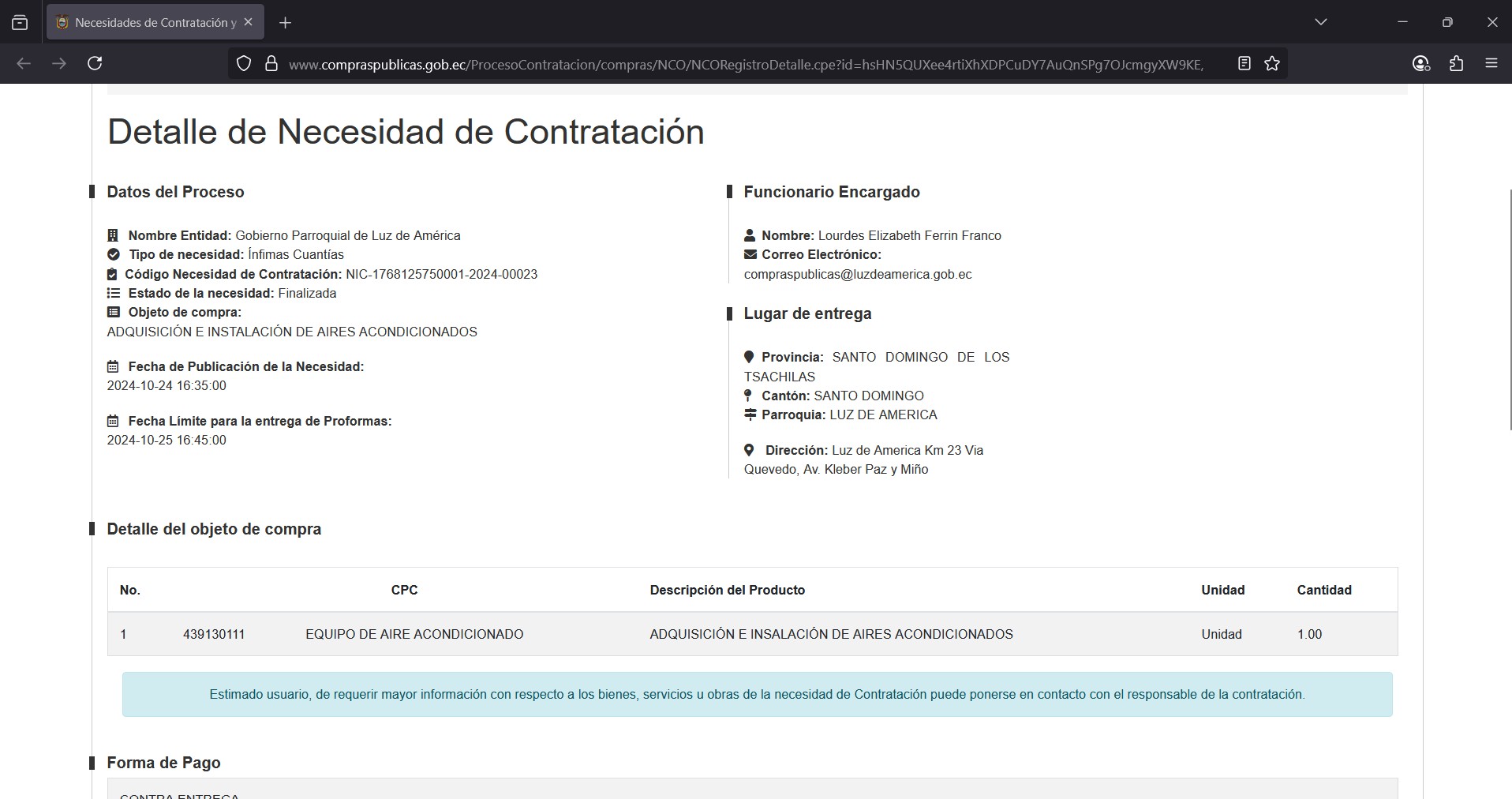This screenshot has height=799, width=1512.
Task: Click the building icon beside Nombre Entidad
Action: coord(113,235)
